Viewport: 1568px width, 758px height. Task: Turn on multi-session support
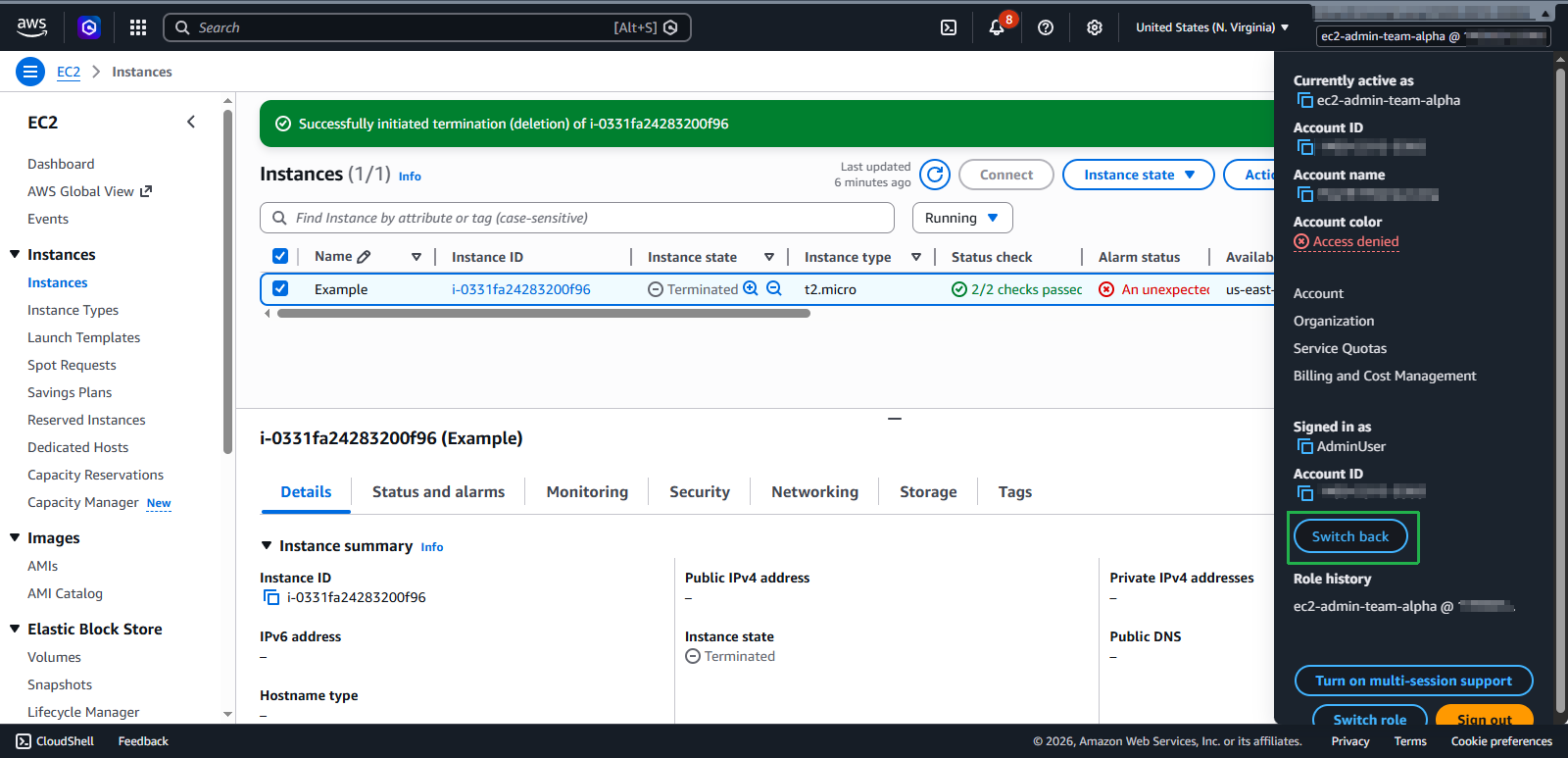pos(1413,681)
